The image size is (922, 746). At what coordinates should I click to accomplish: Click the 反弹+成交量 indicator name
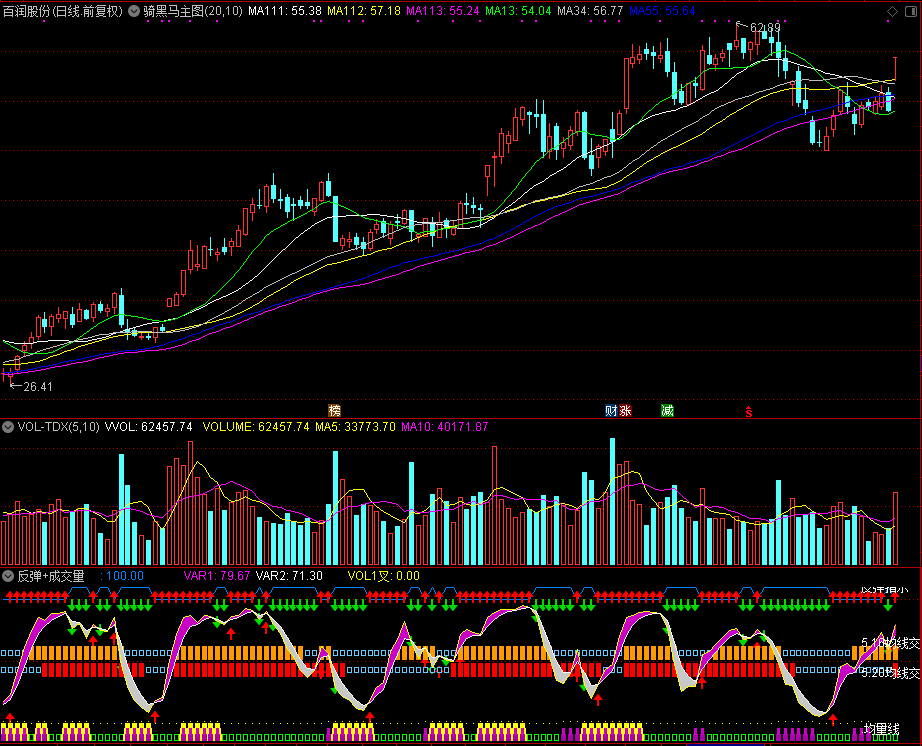(x=51, y=576)
